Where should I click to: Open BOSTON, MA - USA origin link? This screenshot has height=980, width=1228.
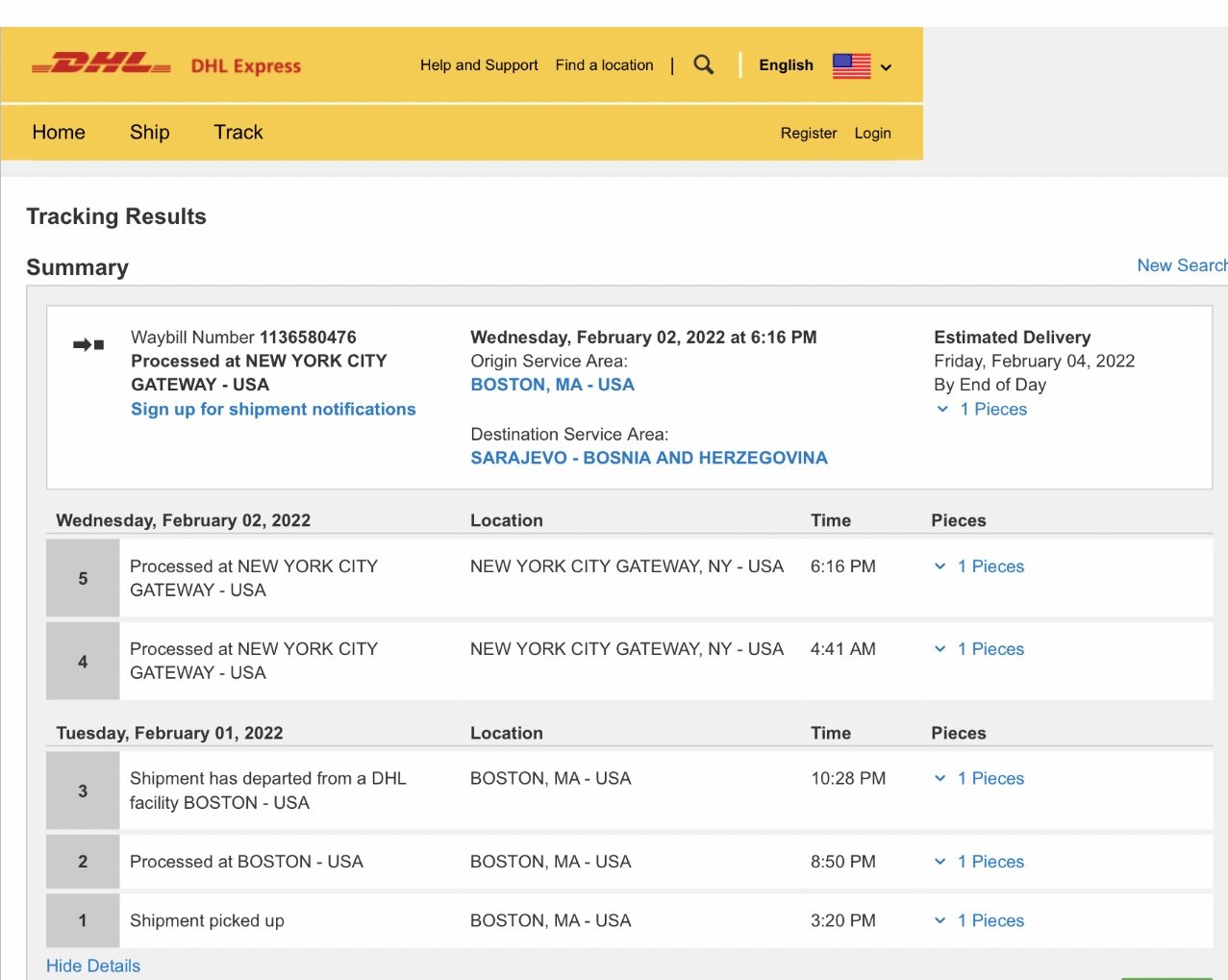pyautogui.click(x=552, y=385)
